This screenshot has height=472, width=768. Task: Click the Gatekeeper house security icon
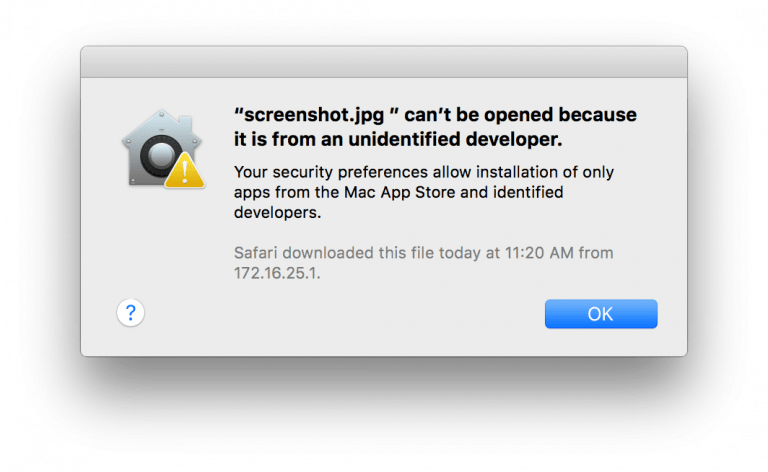coord(163,149)
